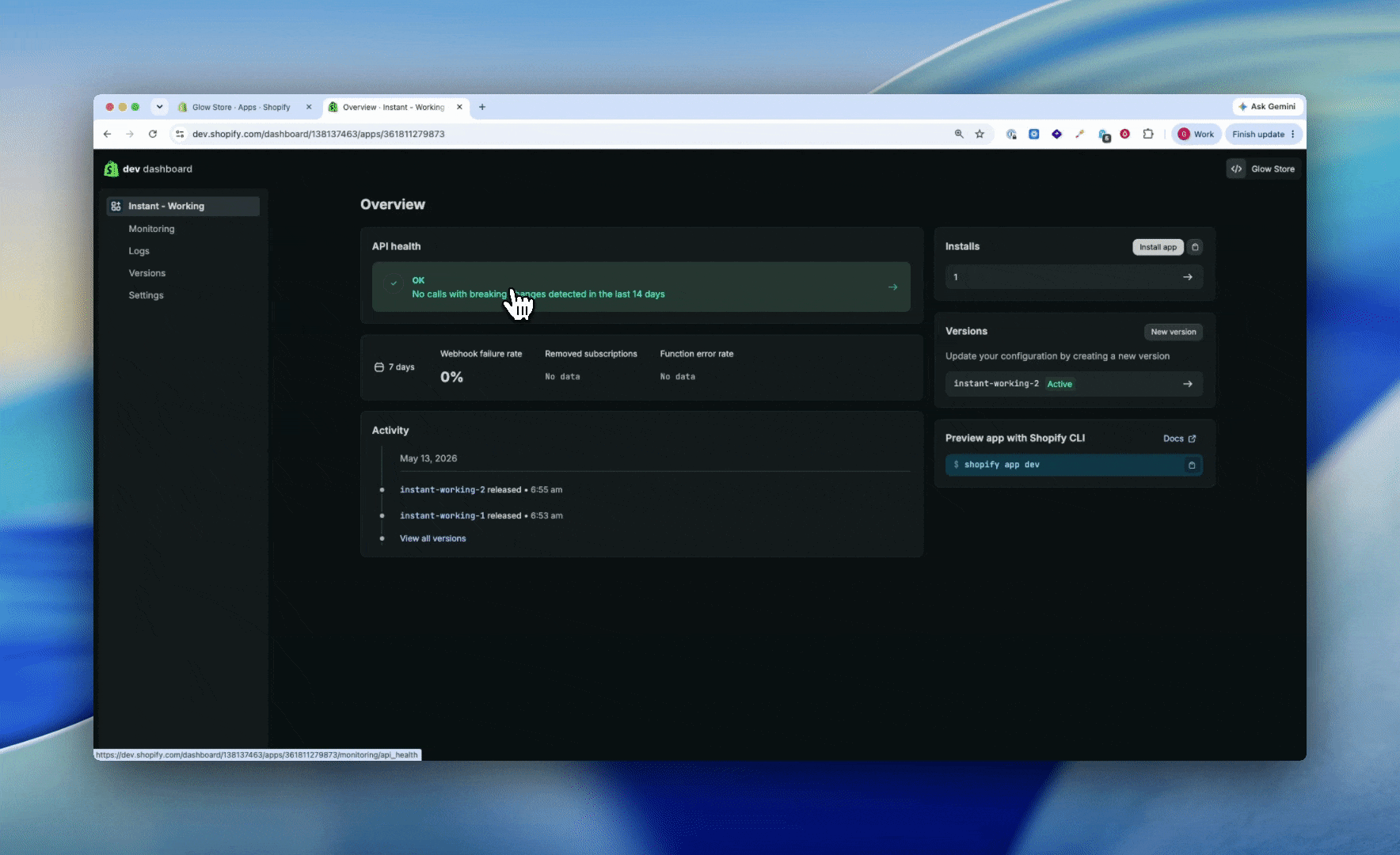Click the color picker pen extension icon
1400x855 pixels.
click(x=1079, y=134)
